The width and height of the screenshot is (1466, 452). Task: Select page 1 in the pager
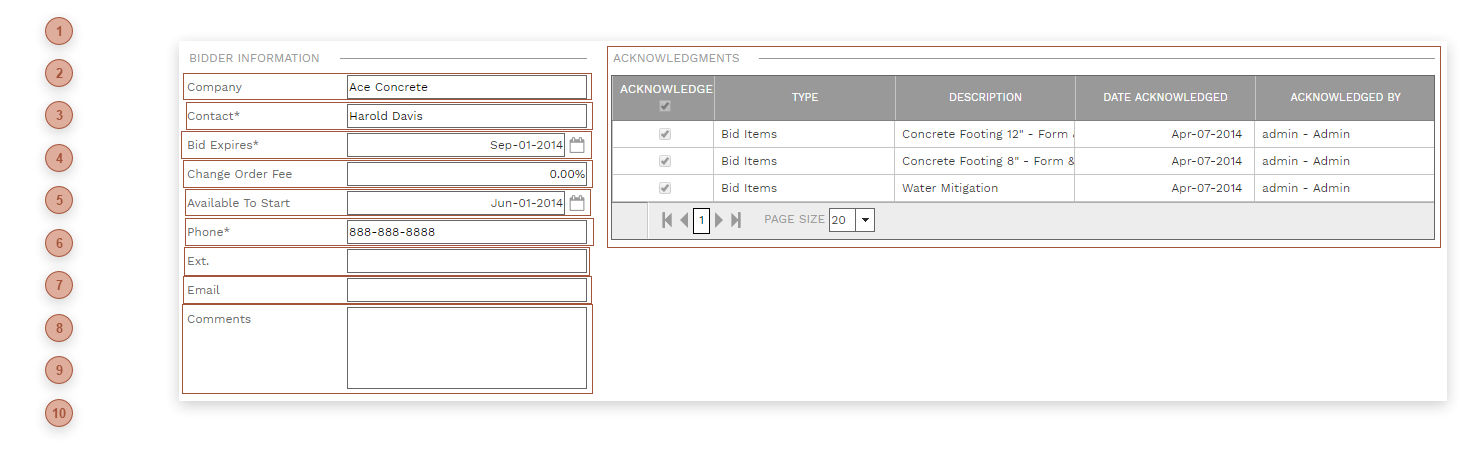701,220
